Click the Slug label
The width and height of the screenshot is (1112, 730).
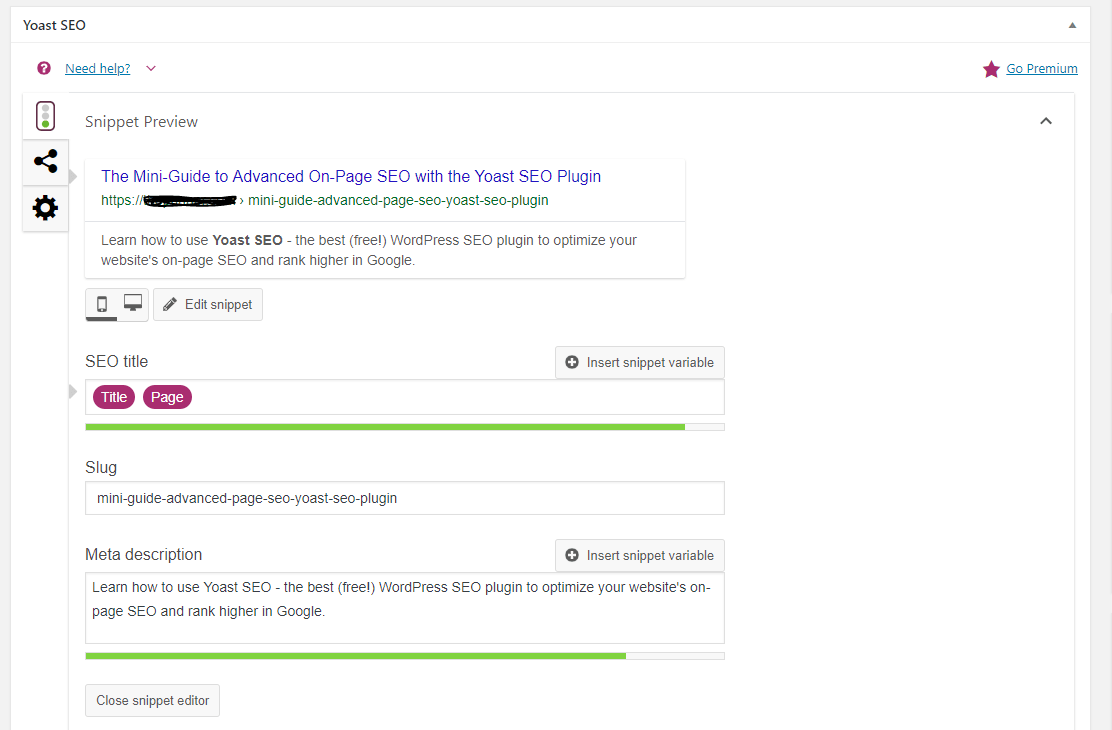(x=101, y=468)
